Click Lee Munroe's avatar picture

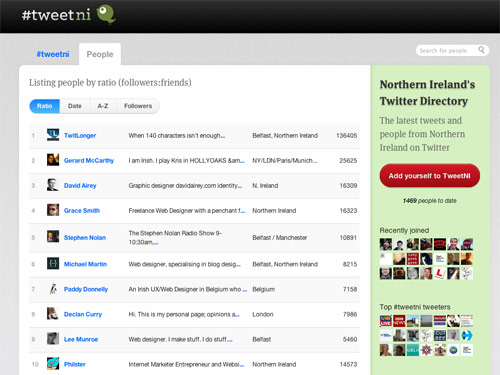point(53,339)
